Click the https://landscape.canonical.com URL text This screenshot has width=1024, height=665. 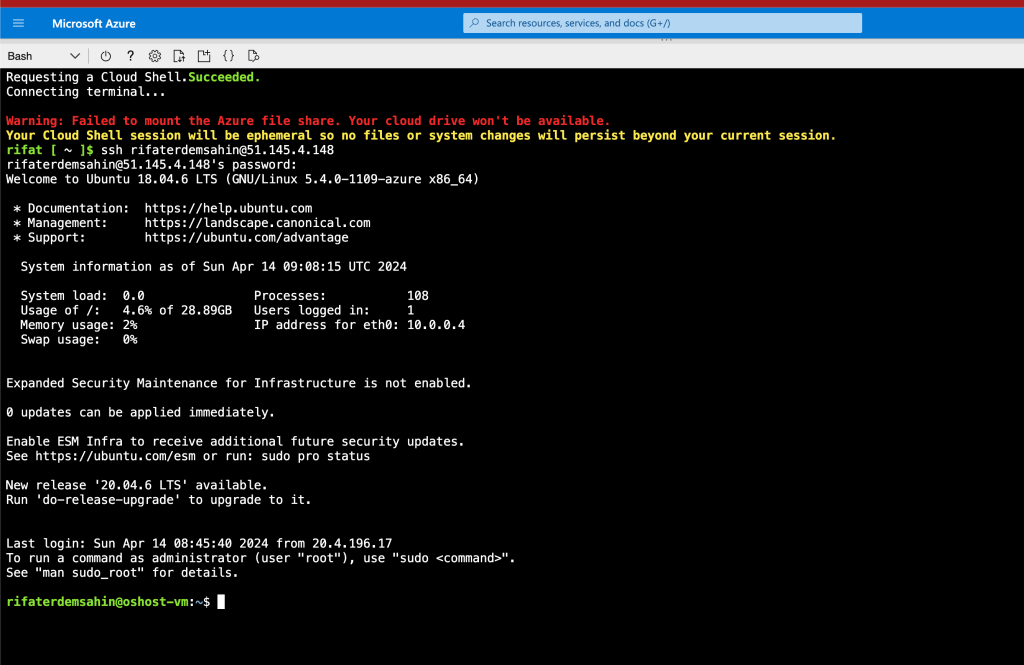[257, 223]
